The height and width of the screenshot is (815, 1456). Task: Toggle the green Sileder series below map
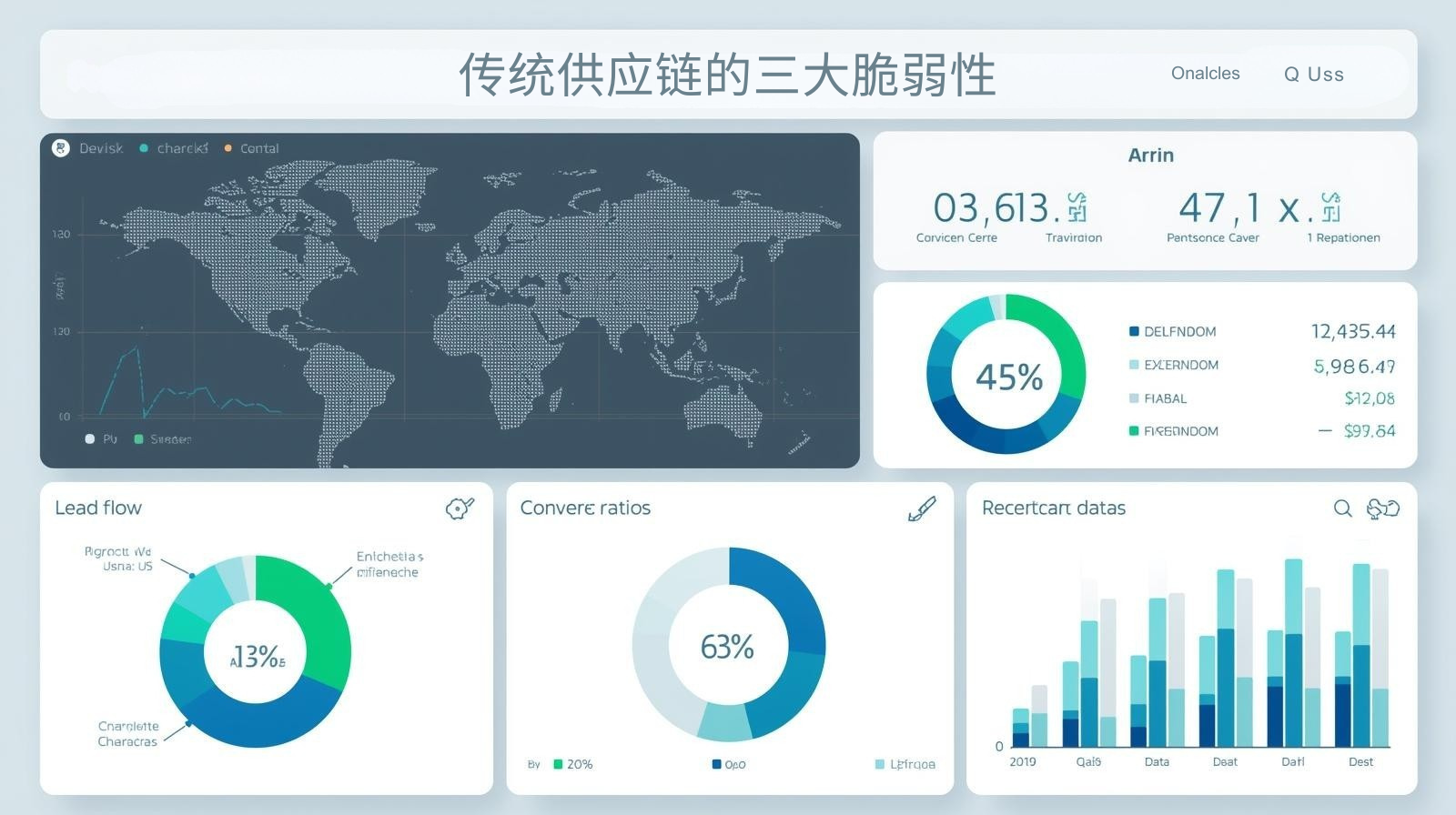coord(138,439)
